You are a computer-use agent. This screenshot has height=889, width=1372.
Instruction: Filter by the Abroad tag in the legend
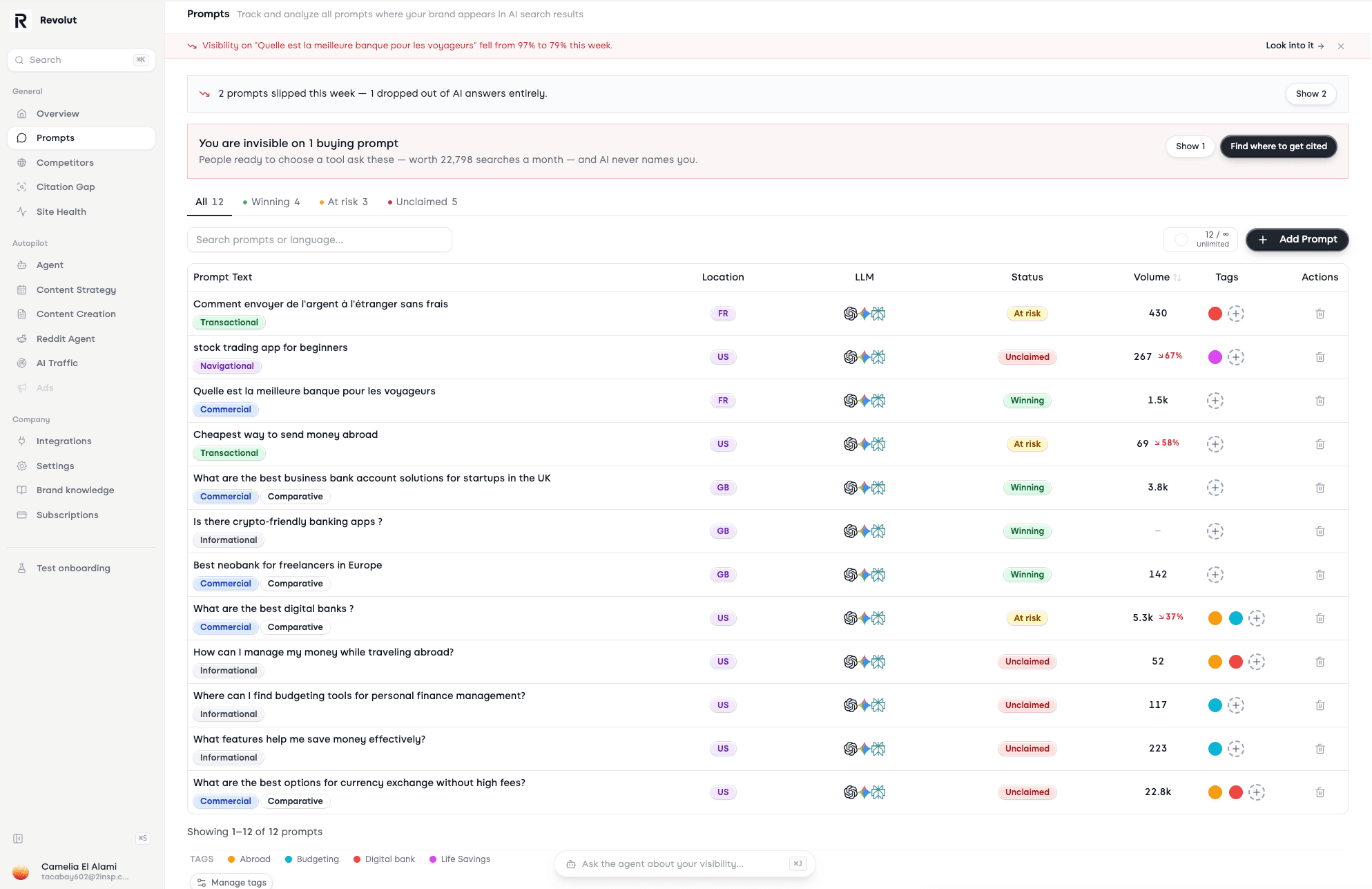[249, 860]
